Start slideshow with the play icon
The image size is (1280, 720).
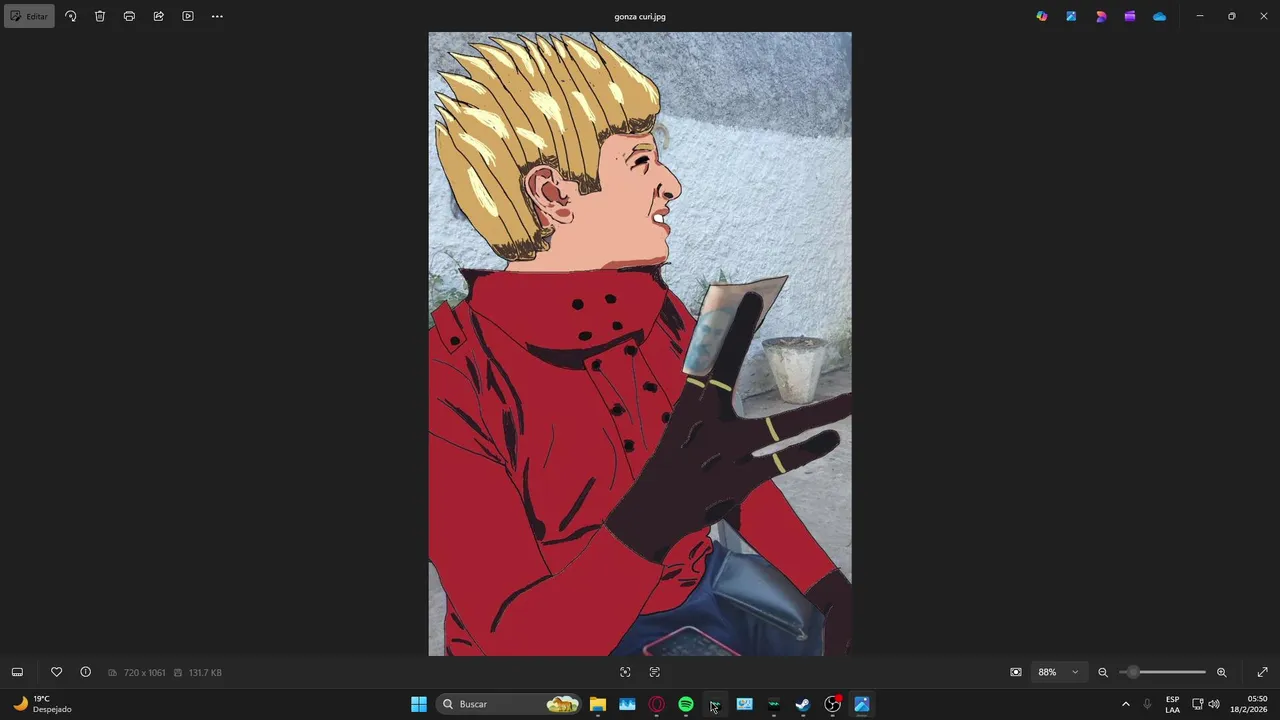(188, 16)
